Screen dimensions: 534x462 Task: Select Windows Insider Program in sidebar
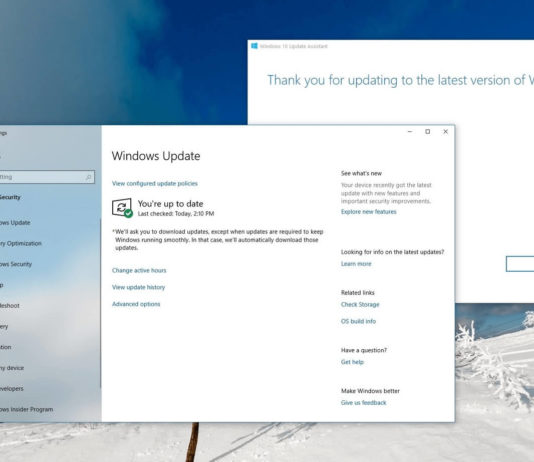(x=27, y=410)
